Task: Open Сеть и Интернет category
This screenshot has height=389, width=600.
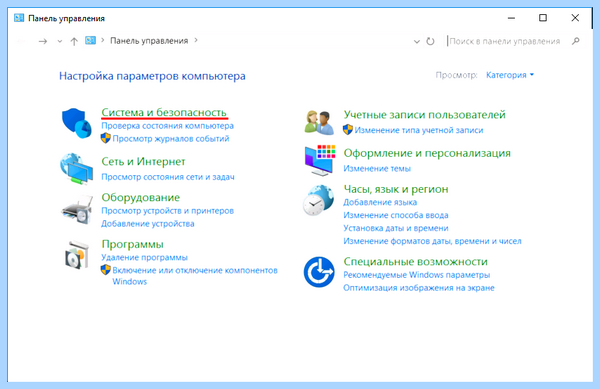Action: pos(143,161)
